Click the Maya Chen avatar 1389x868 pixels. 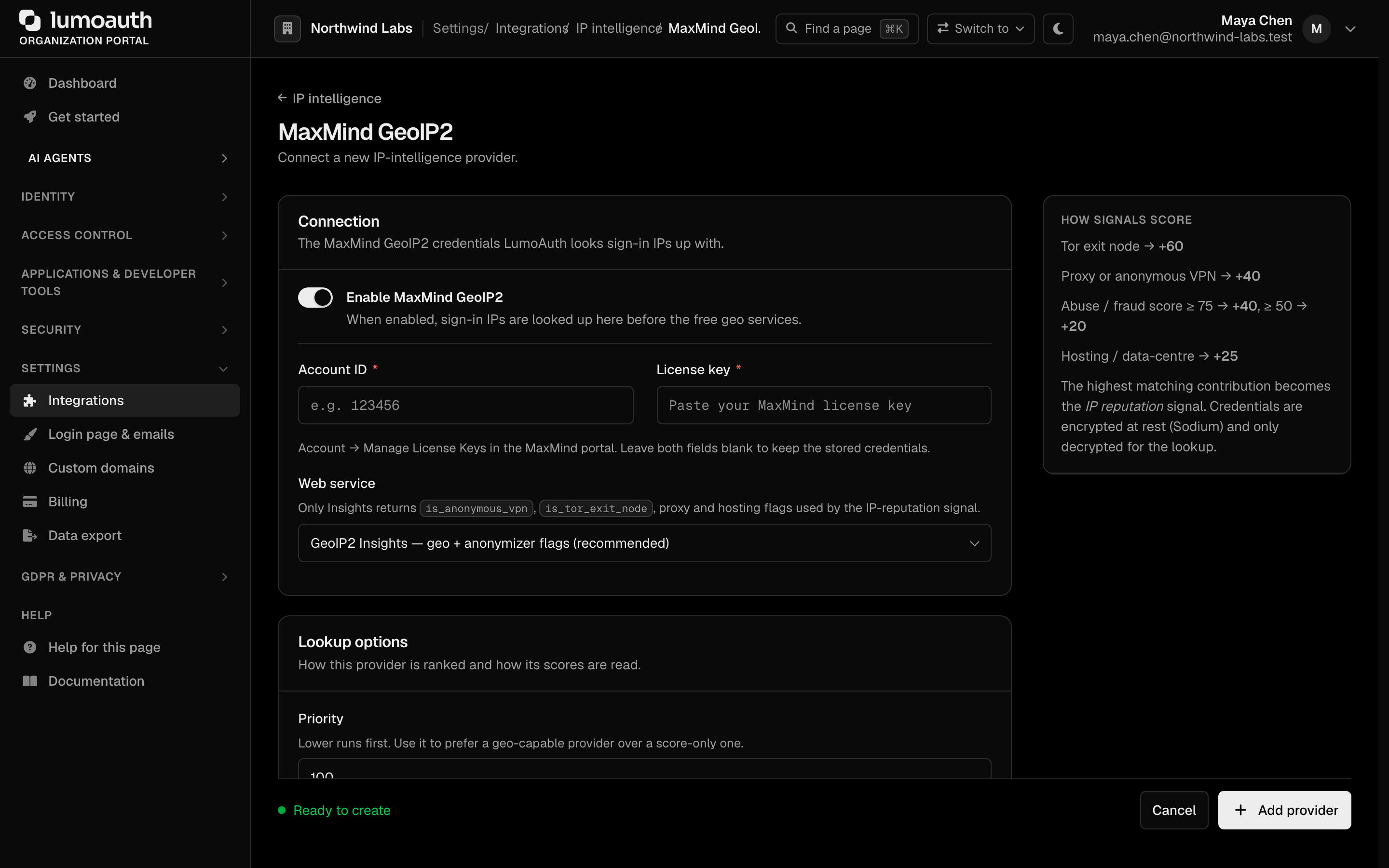point(1316,29)
